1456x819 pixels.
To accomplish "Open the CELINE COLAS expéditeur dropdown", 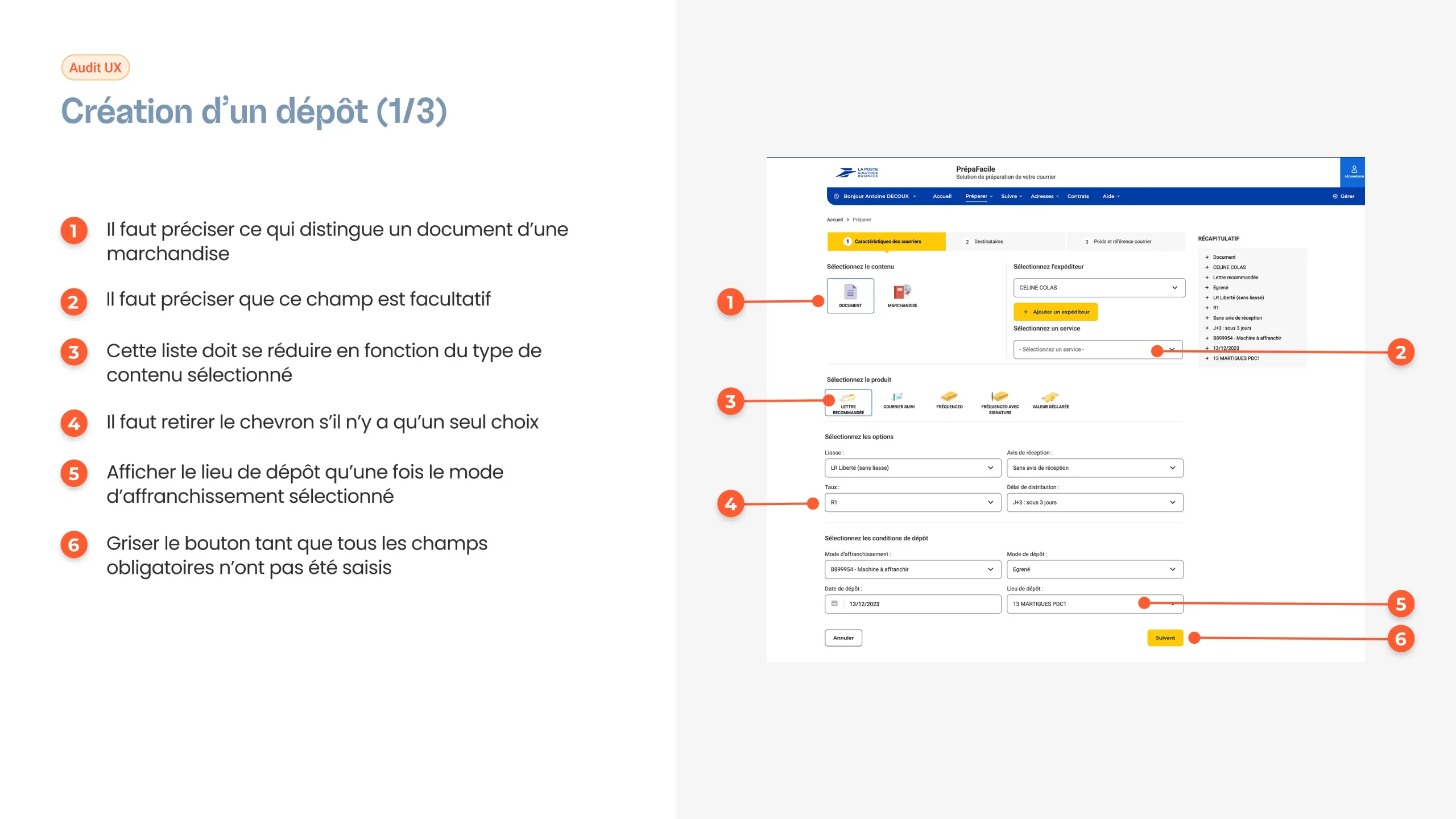I will pos(1099,288).
